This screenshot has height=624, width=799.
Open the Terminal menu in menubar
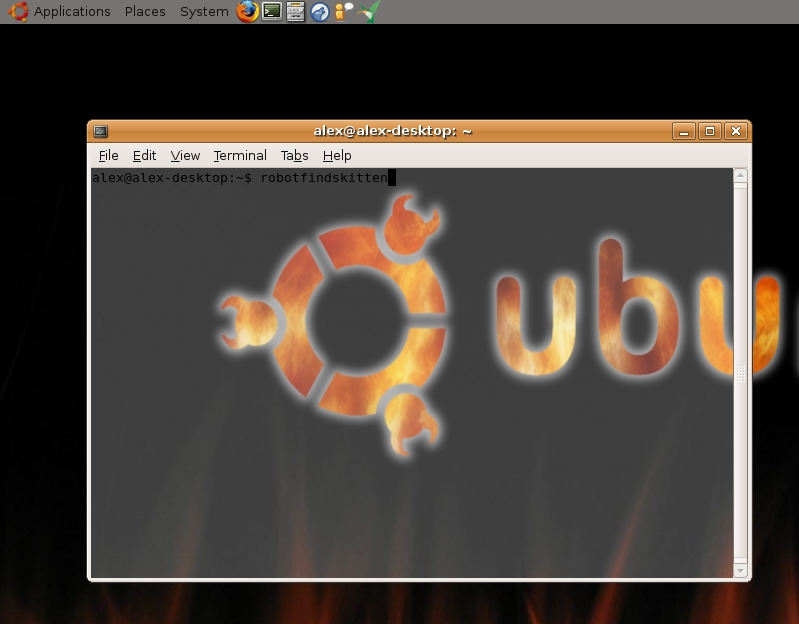240,155
